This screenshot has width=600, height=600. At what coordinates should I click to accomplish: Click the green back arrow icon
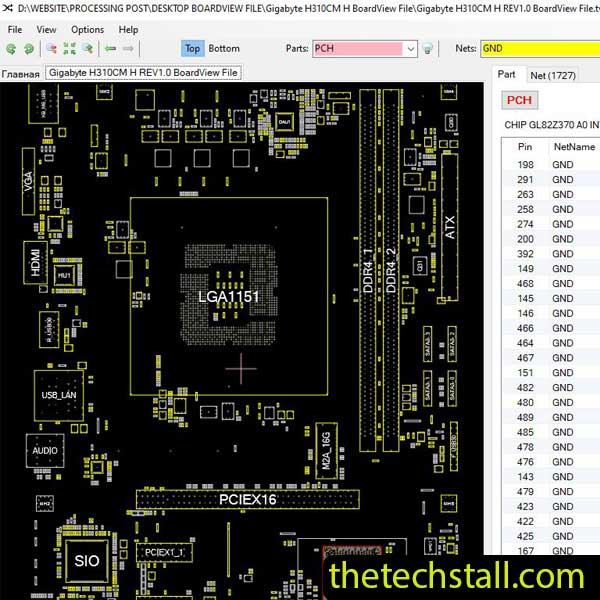111,48
